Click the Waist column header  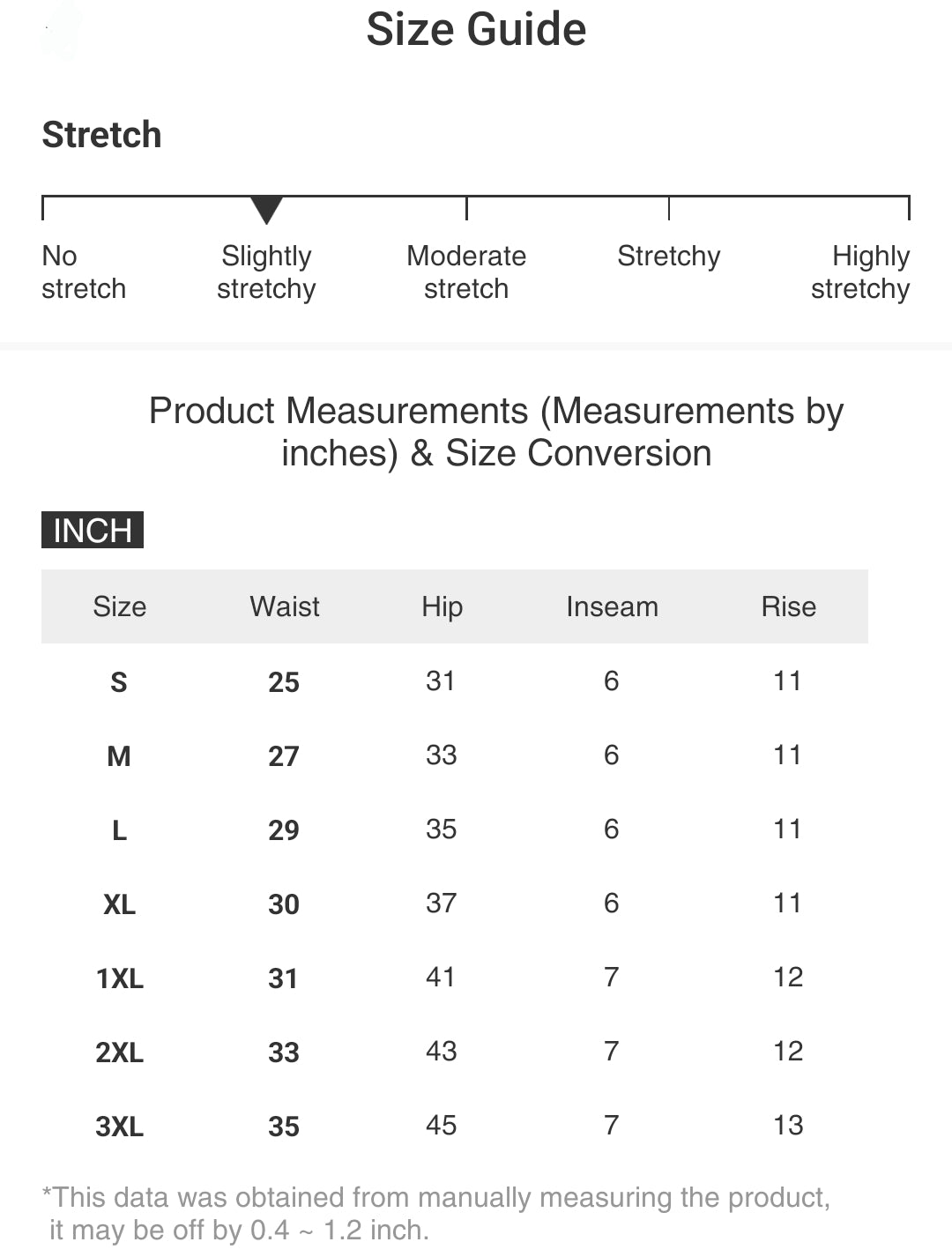(284, 606)
